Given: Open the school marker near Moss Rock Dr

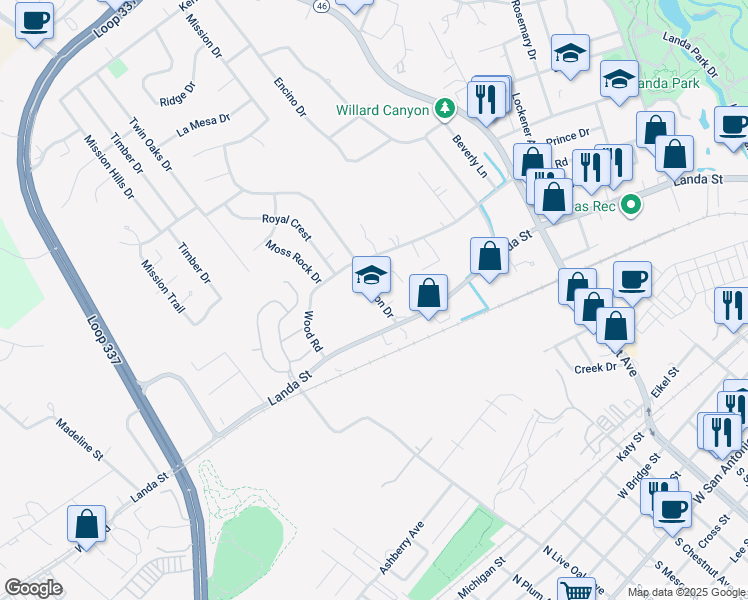Looking at the screenshot, I should pyautogui.click(x=371, y=275).
